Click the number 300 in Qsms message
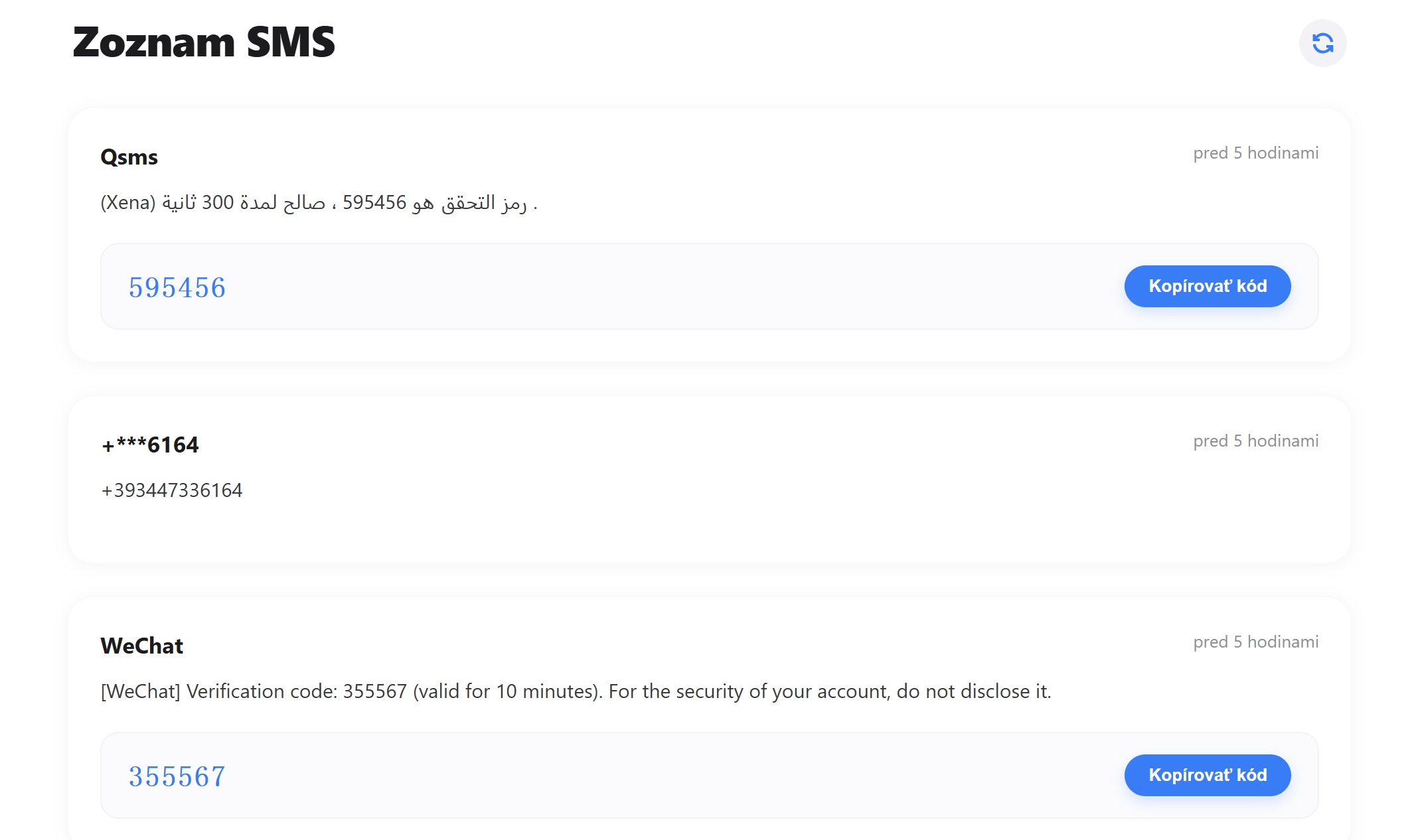This screenshot has height=840, width=1414. pyautogui.click(x=218, y=202)
